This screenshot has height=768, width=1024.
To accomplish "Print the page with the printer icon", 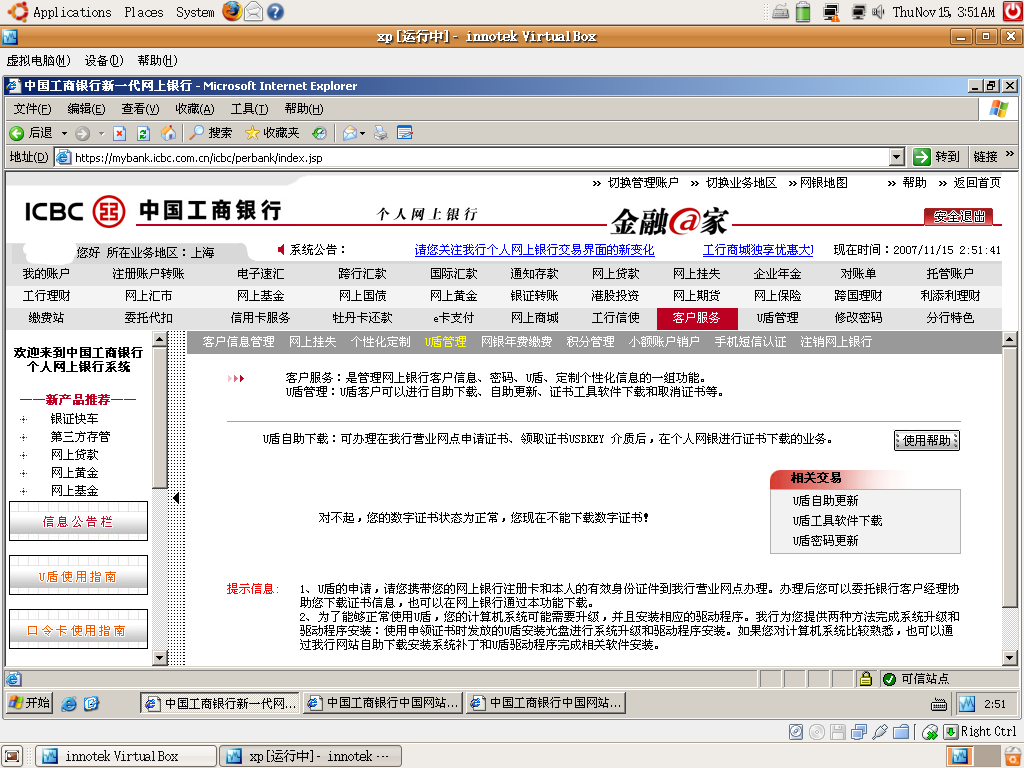I will (381, 133).
